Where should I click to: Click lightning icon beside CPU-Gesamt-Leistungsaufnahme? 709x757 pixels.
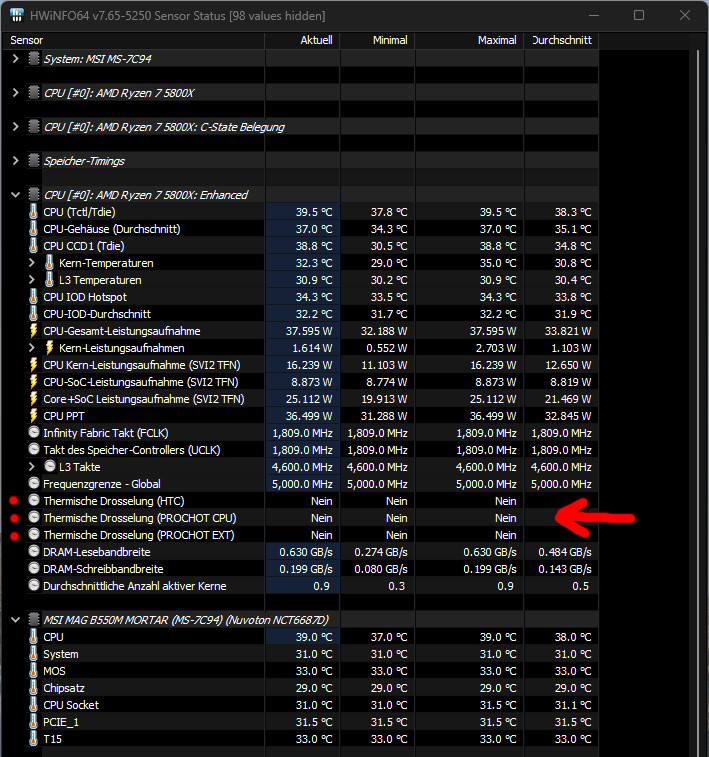[x=33, y=331]
